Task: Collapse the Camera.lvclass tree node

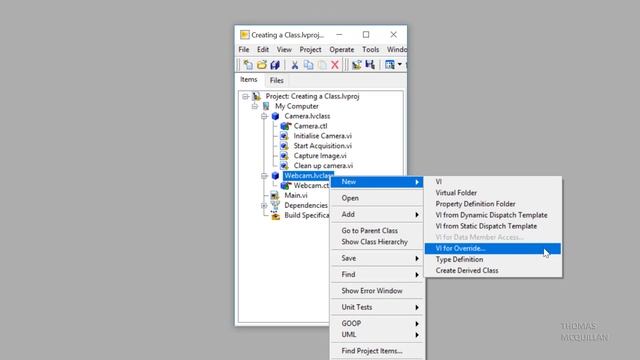Action: (x=264, y=116)
